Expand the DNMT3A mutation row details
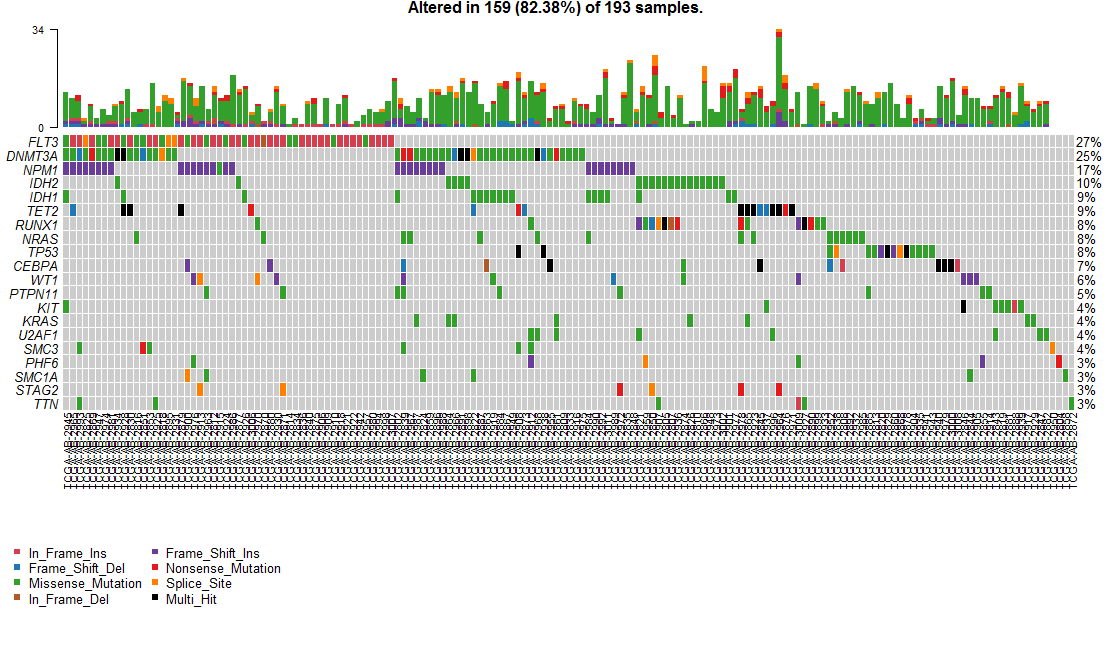Screen dimensions: 1113x671 (x=33, y=157)
